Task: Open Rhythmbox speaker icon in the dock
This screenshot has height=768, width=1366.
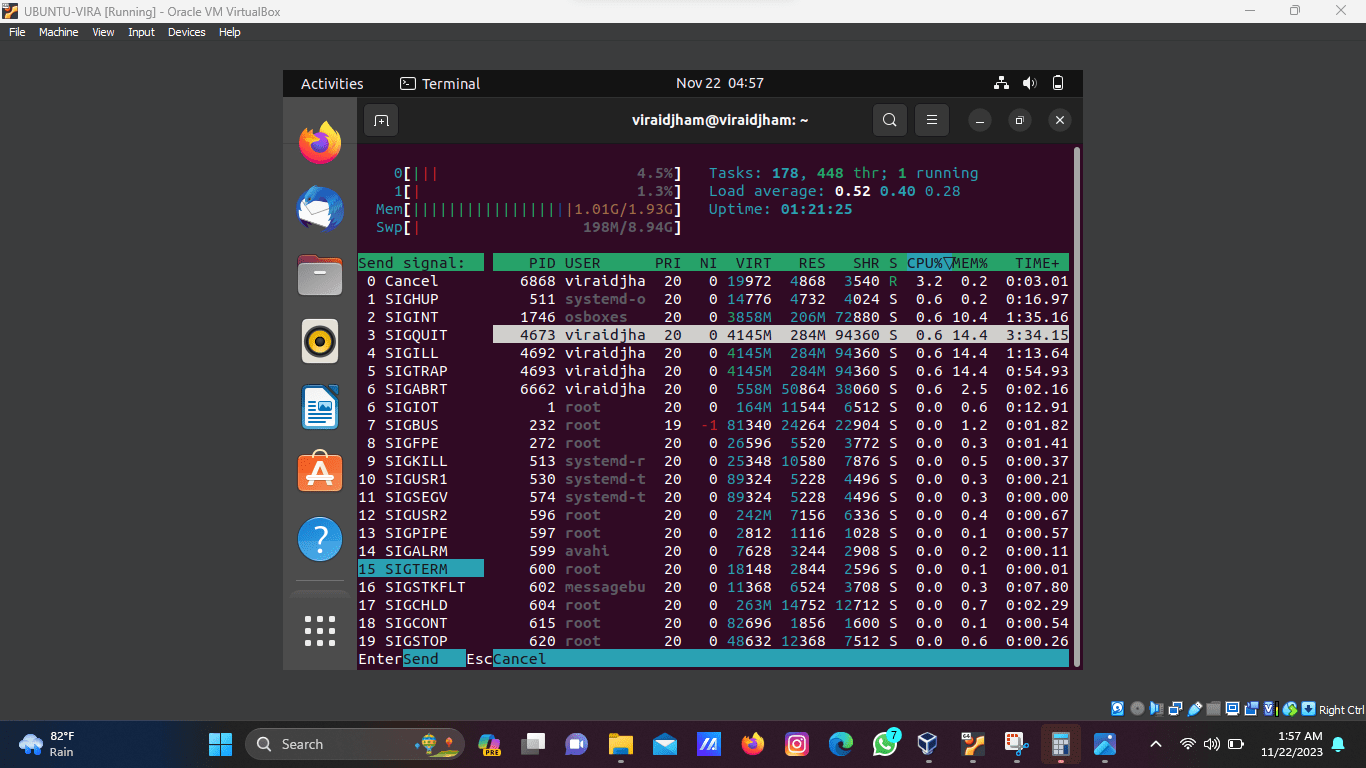Action: (320, 341)
